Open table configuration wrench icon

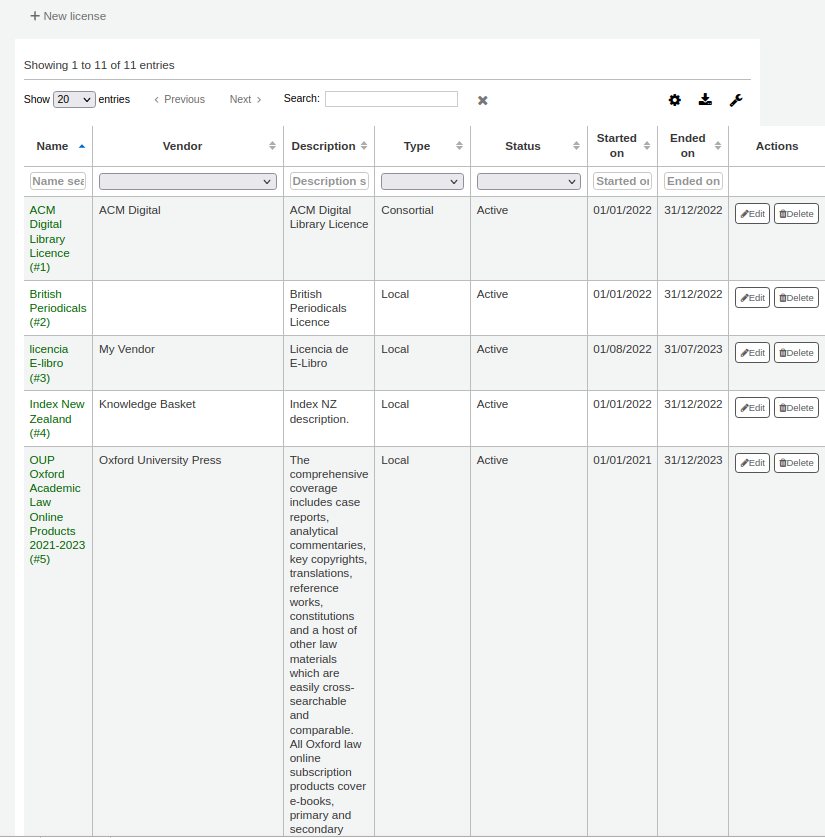(x=736, y=100)
